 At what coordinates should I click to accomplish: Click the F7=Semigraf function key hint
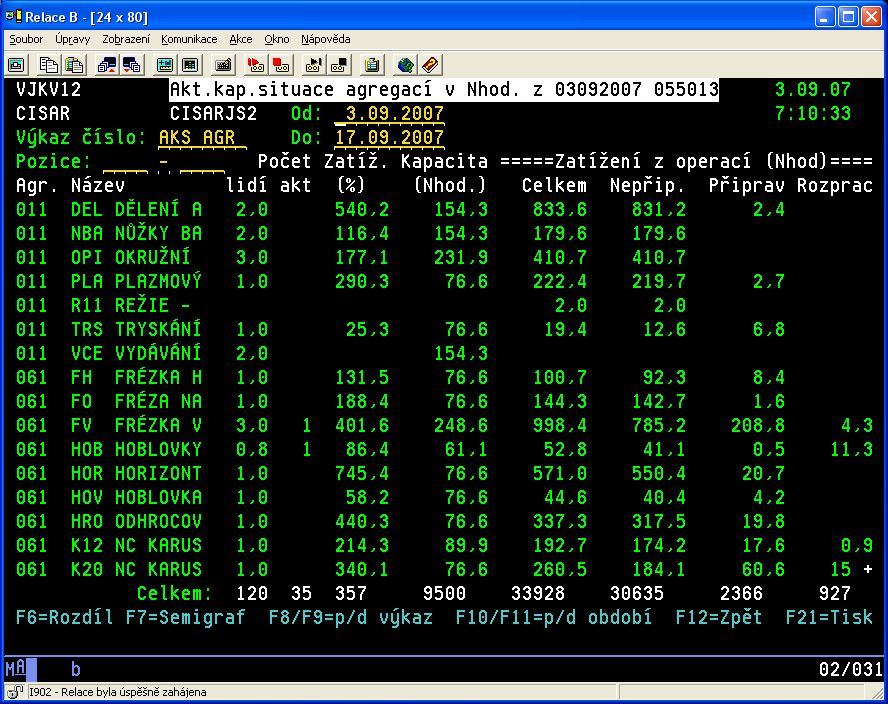(x=186, y=617)
